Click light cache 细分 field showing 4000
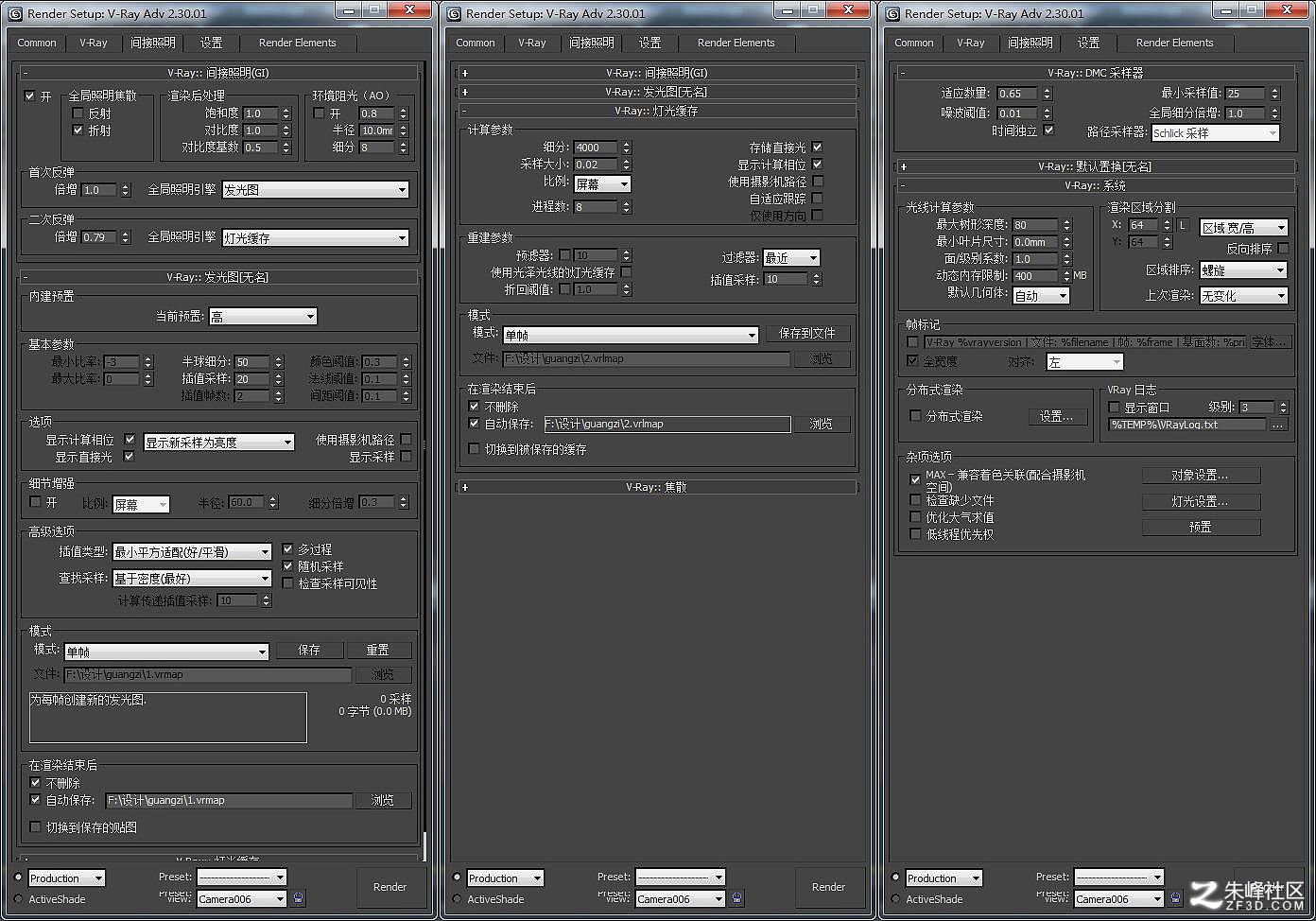The height and width of the screenshot is (921, 1316). pos(596,148)
